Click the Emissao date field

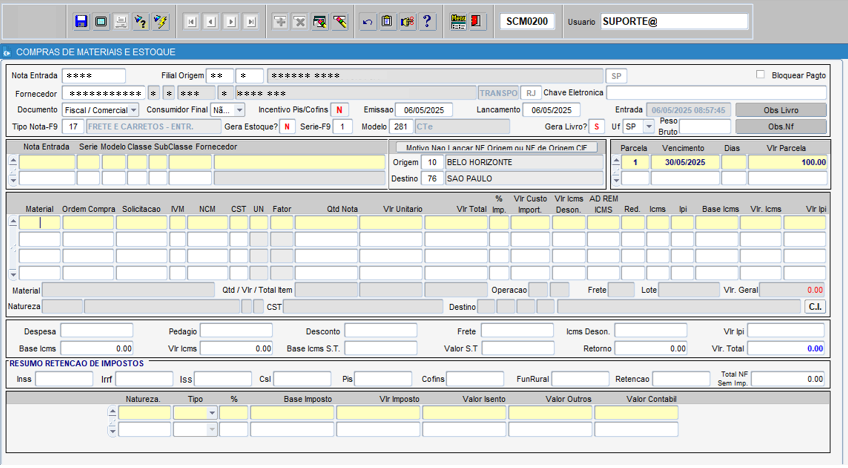pyautogui.click(x=425, y=110)
